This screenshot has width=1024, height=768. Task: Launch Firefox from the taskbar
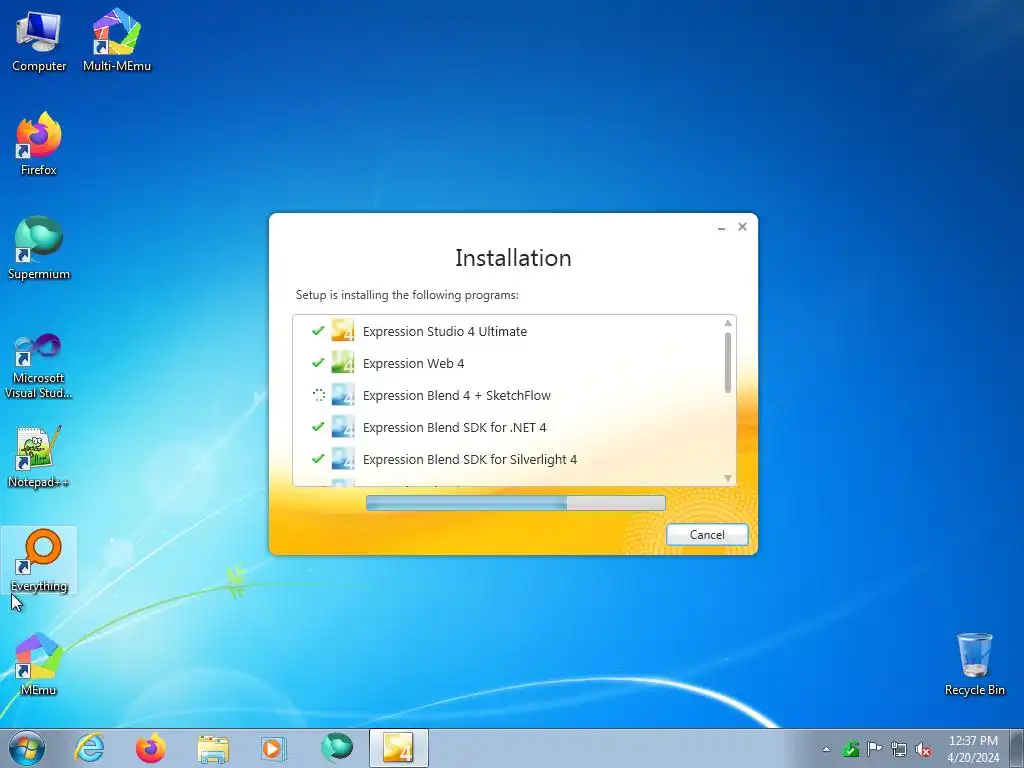(x=151, y=748)
